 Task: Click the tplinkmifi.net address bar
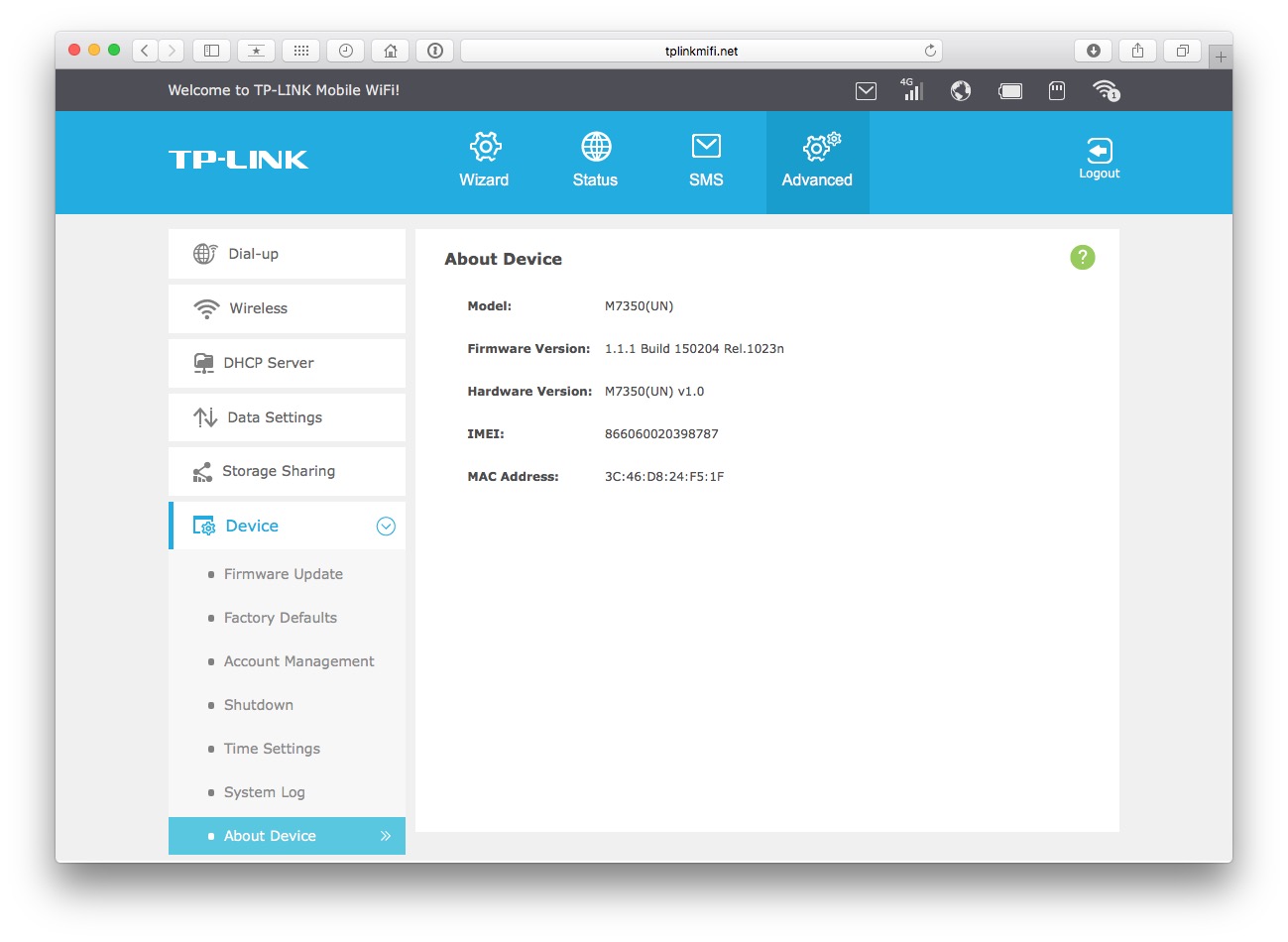click(x=701, y=51)
